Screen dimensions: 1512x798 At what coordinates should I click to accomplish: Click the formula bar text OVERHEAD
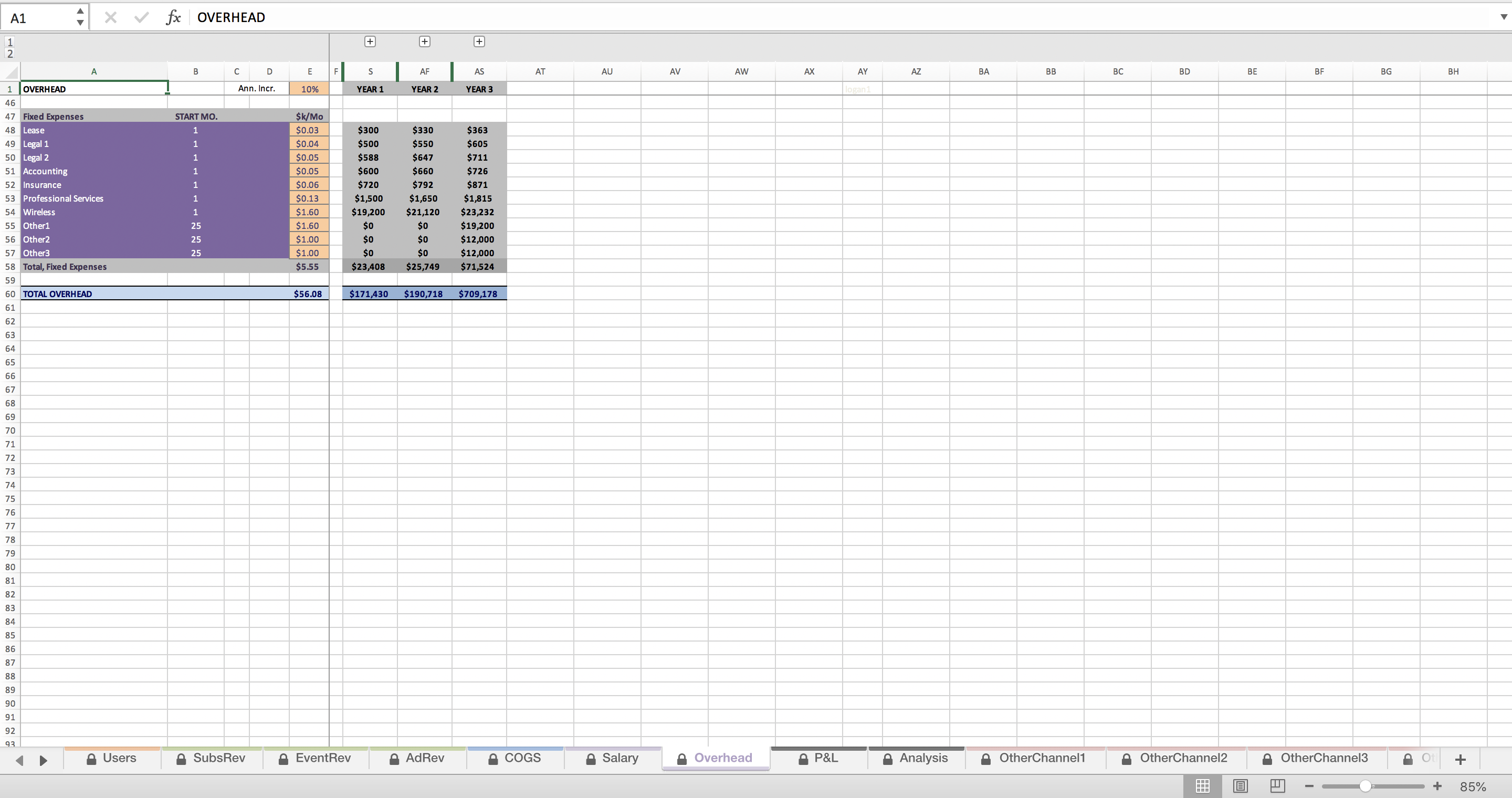click(x=230, y=18)
